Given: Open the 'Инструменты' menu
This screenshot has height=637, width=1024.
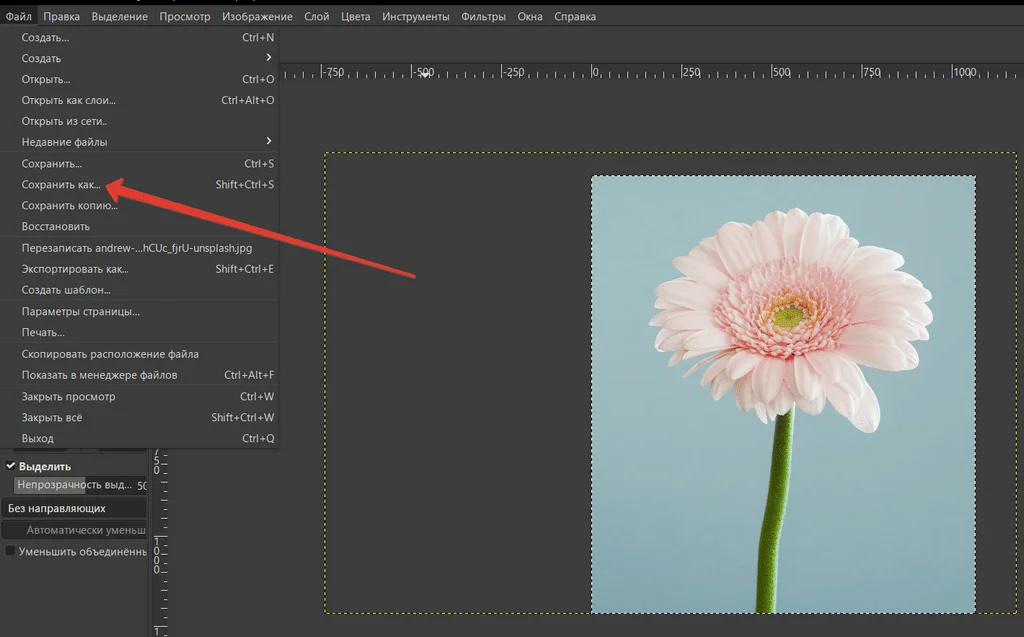Looking at the screenshot, I should pyautogui.click(x=415, y=17).
